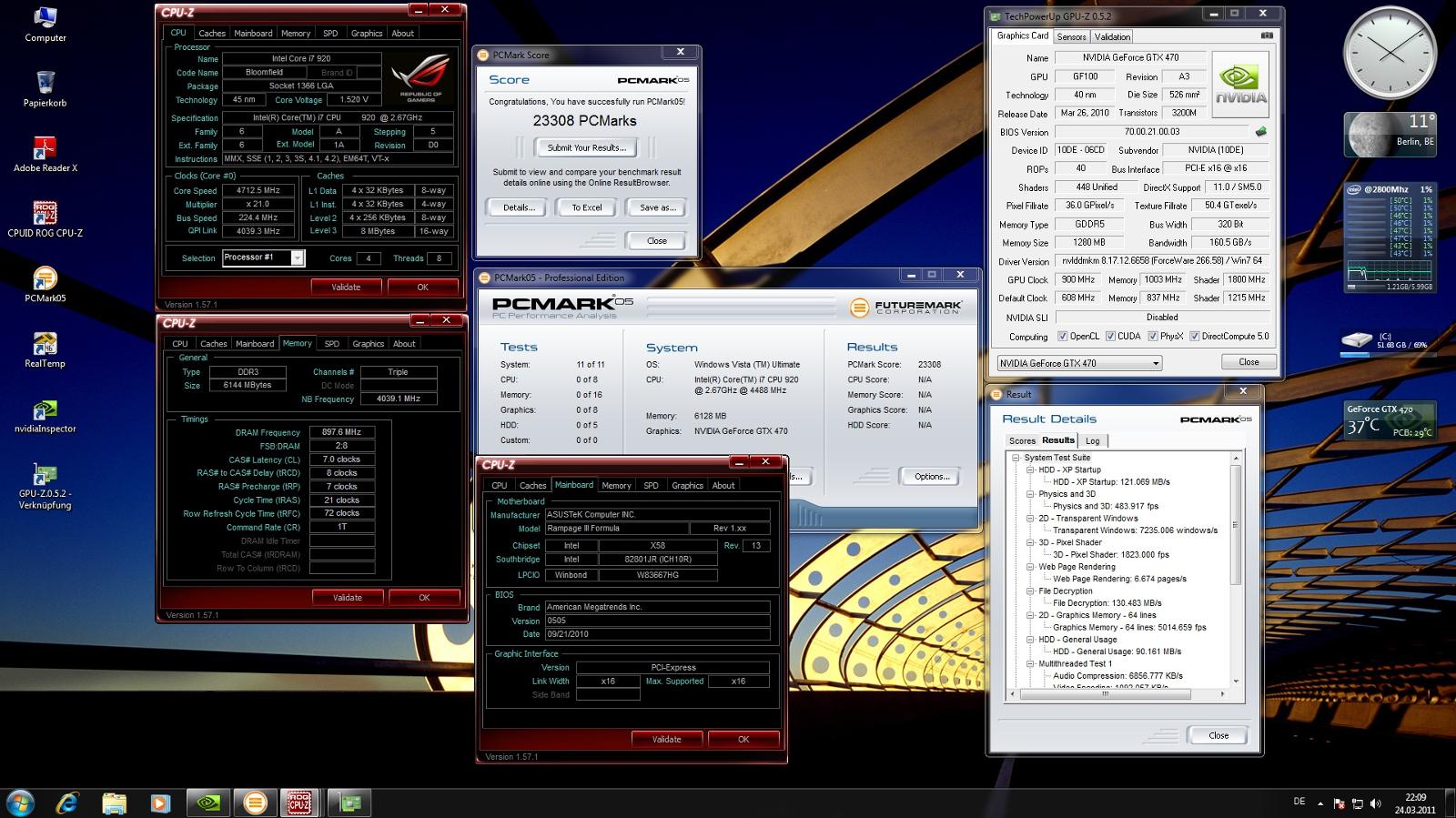
Task: Open Graphics tab in mainboard CPU-Z window
Action: click(x=687, y=486)
